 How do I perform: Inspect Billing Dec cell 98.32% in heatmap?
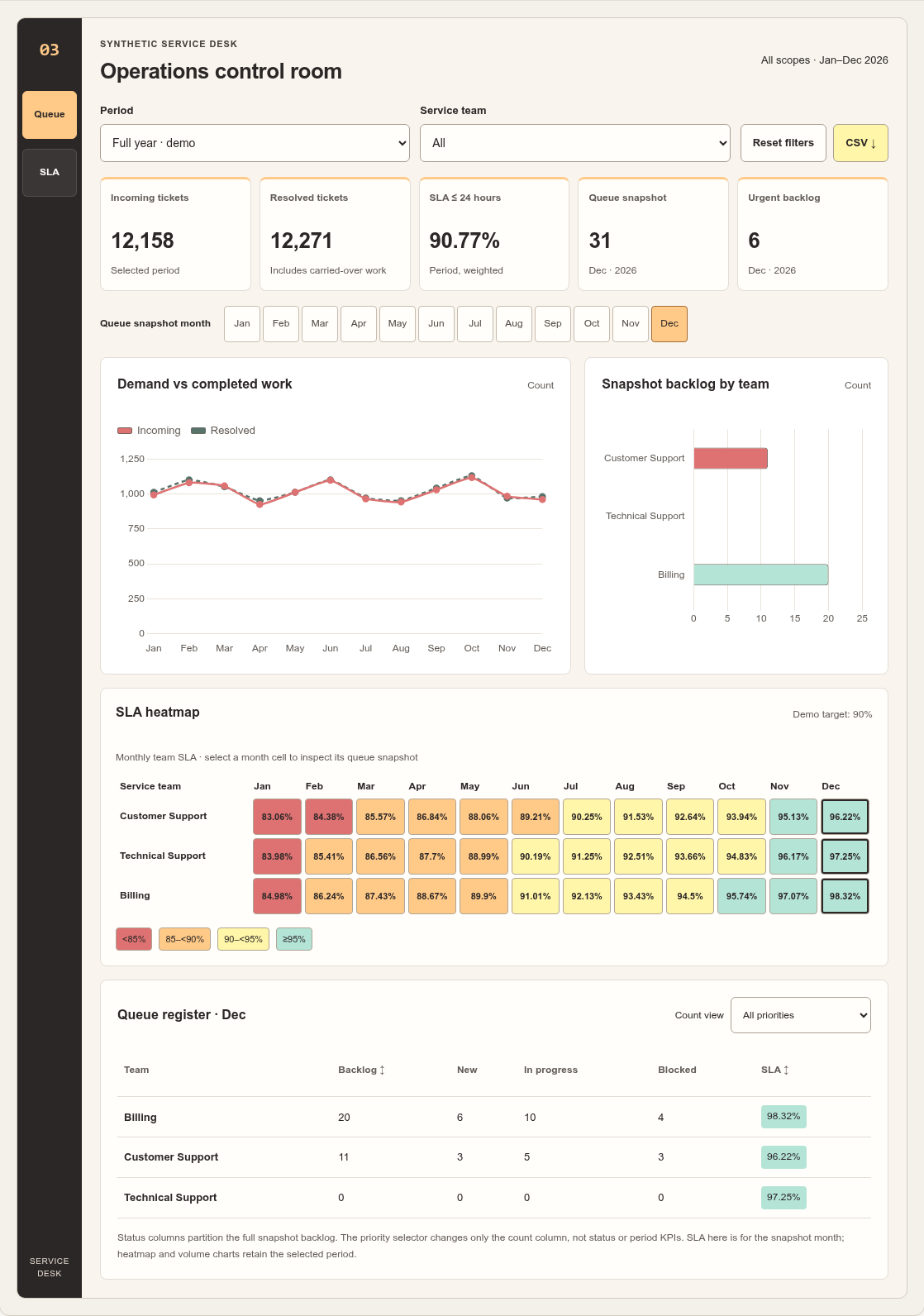845,896
